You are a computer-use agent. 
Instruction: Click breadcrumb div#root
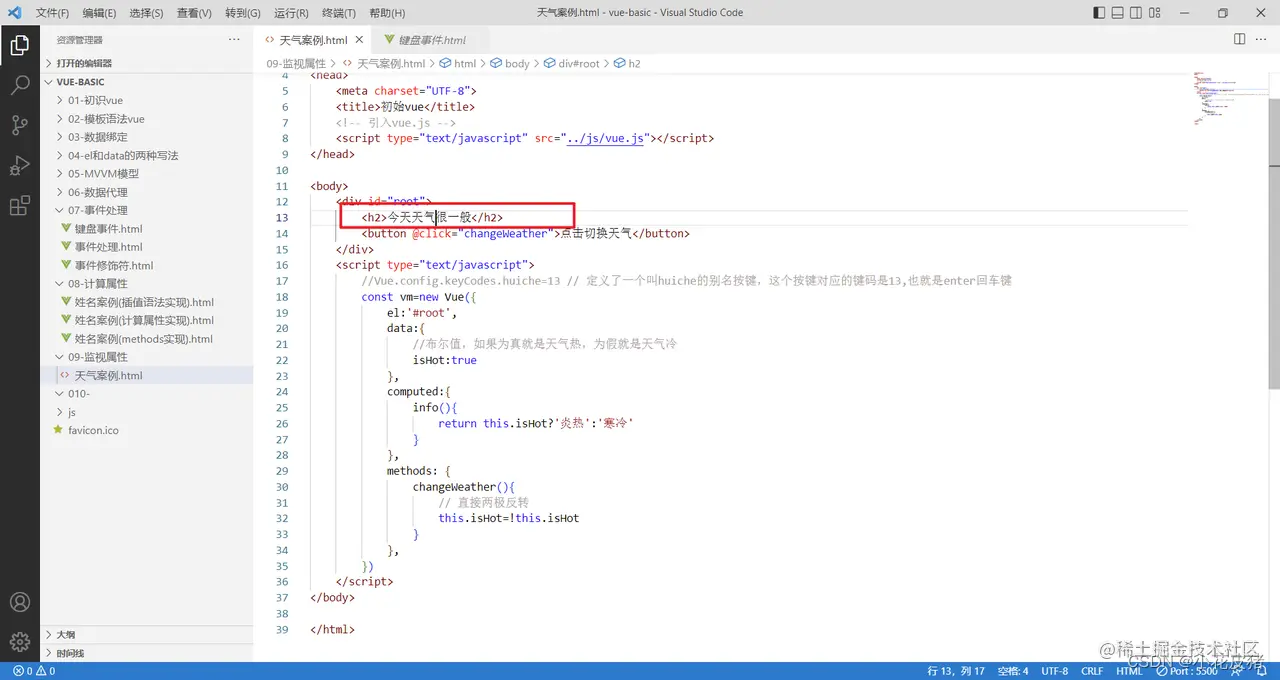point(571,63)
